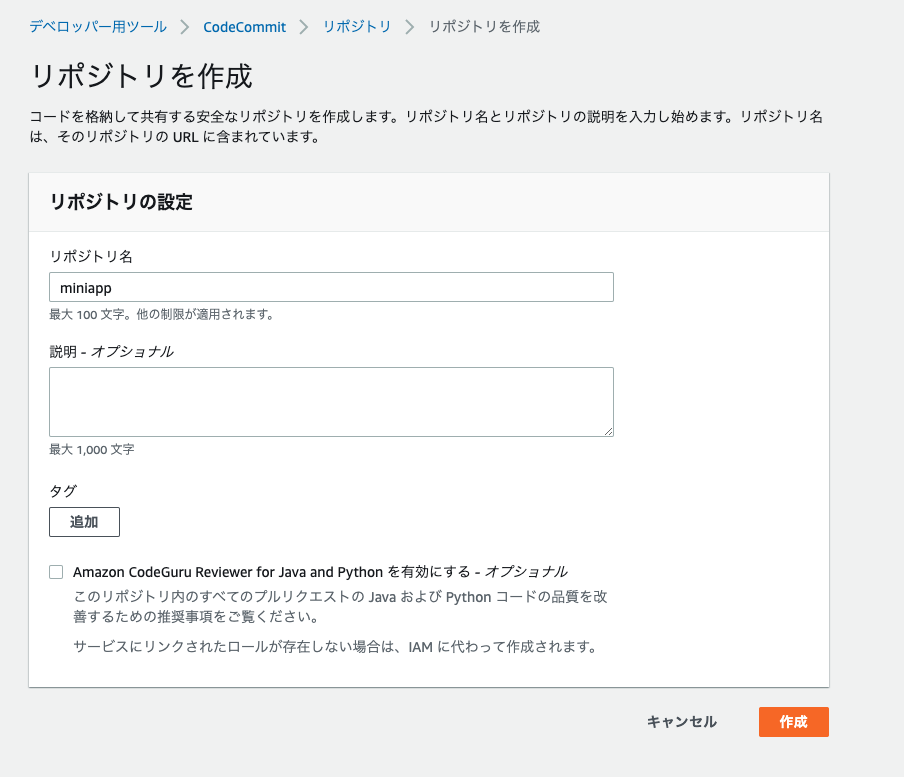Click the textarea resize grip

608,430
